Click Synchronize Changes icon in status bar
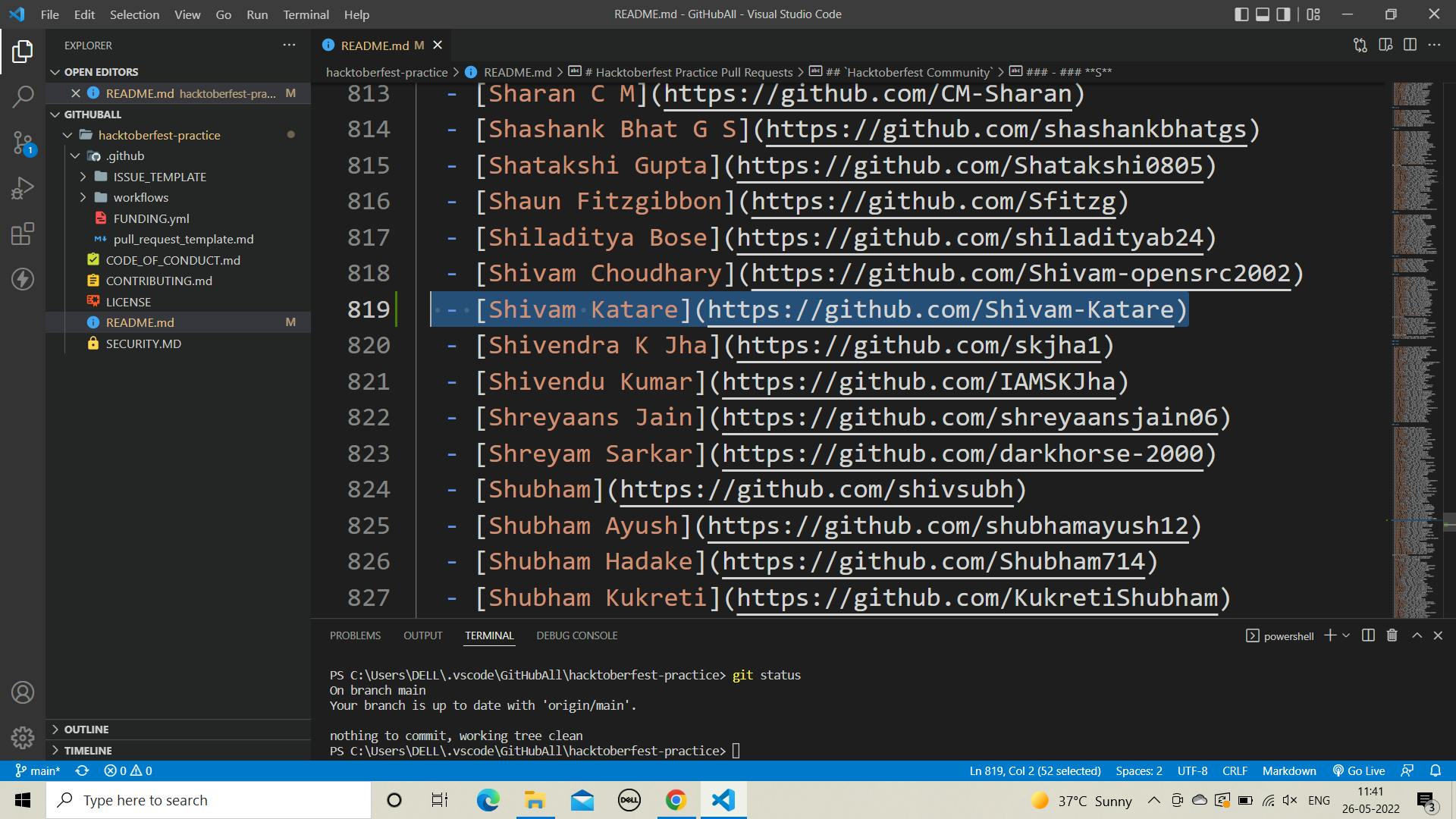The image size is (1456, 819). 82,770
